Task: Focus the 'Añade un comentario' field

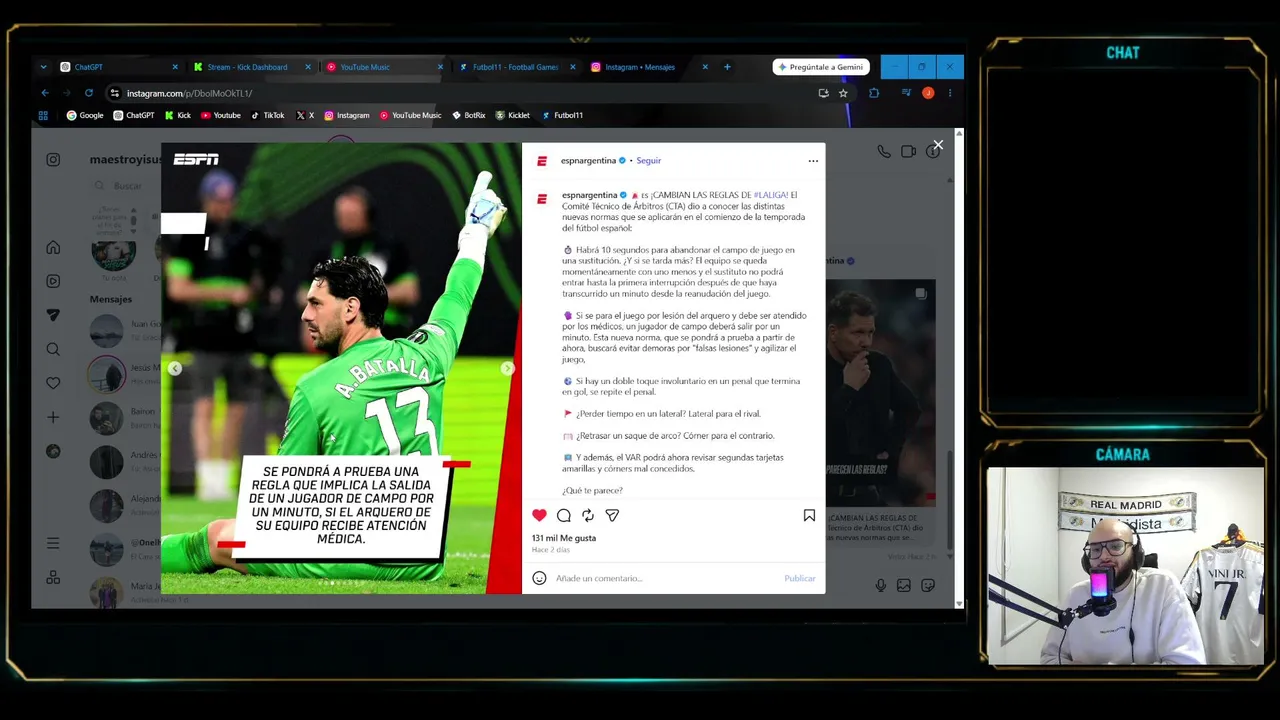Action: click(x=665, y=578)
